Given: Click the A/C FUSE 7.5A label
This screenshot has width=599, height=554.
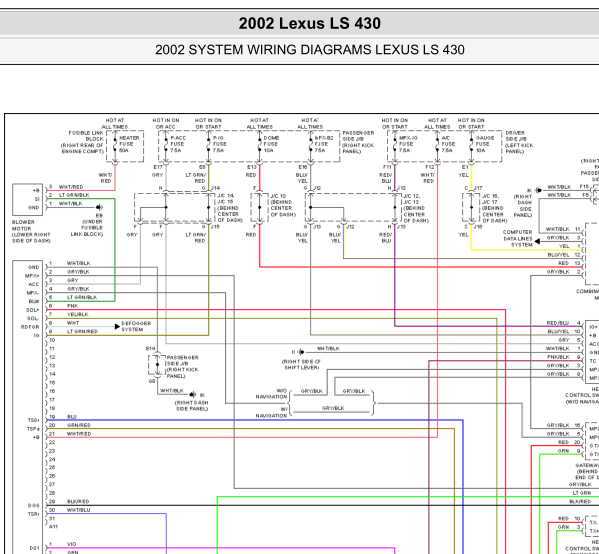Looking at the screenshot, I should coord(448,144).
